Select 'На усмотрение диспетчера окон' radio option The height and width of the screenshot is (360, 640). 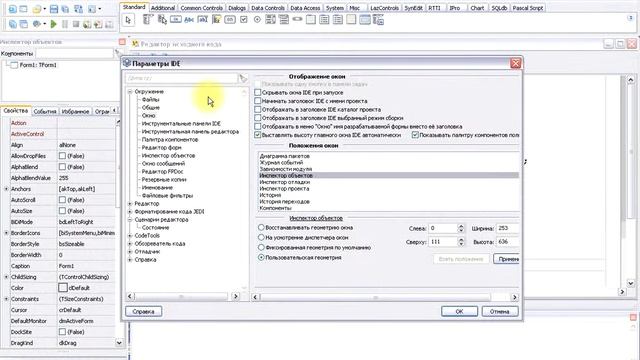(261, 237)
